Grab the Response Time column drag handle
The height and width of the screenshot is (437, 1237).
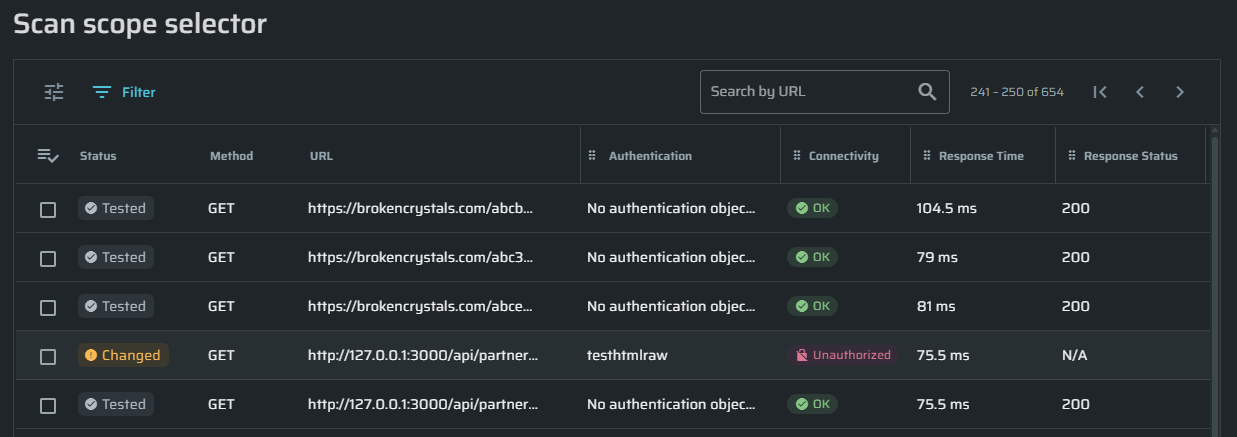coord(927,156)
